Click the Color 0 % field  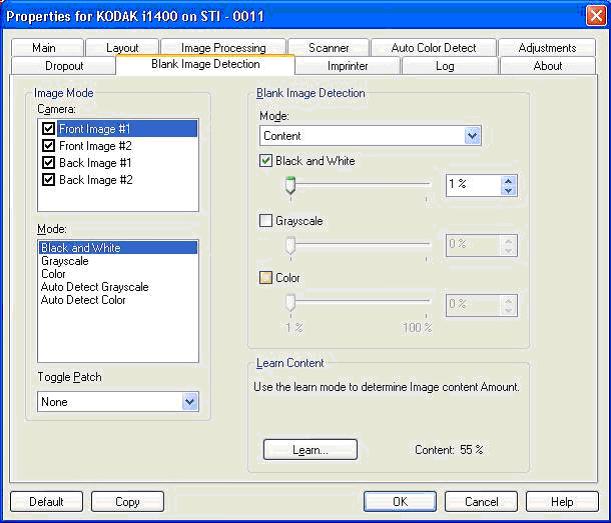[x=473, y=305]
